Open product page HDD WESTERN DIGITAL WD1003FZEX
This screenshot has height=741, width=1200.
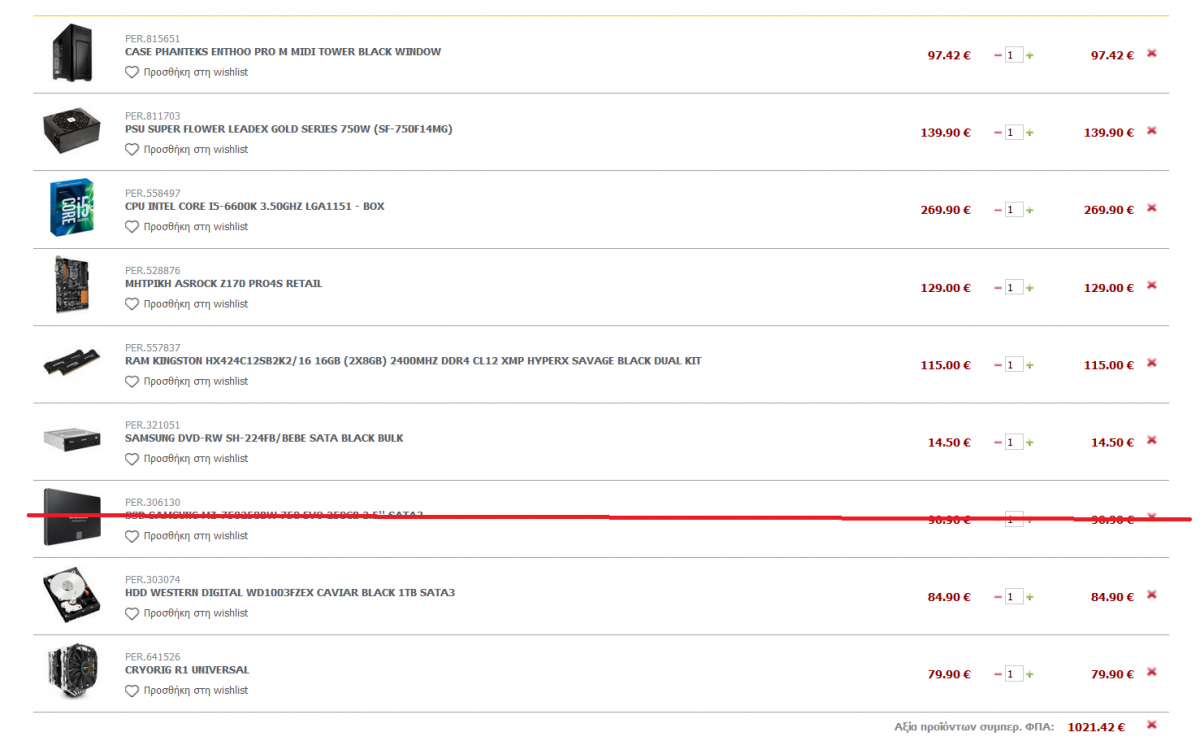point(290,592)
